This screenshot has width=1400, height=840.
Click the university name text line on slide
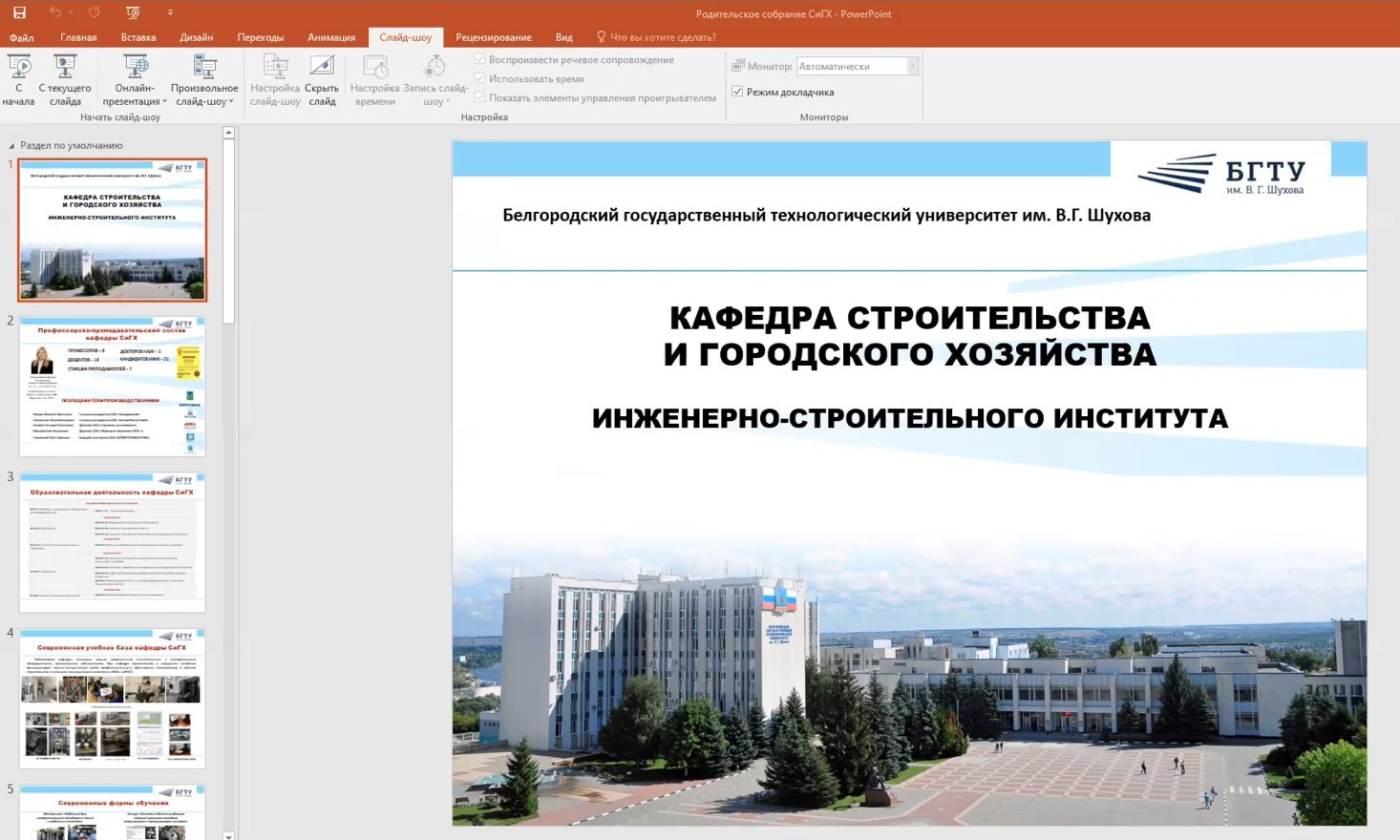tap(826, 215)
